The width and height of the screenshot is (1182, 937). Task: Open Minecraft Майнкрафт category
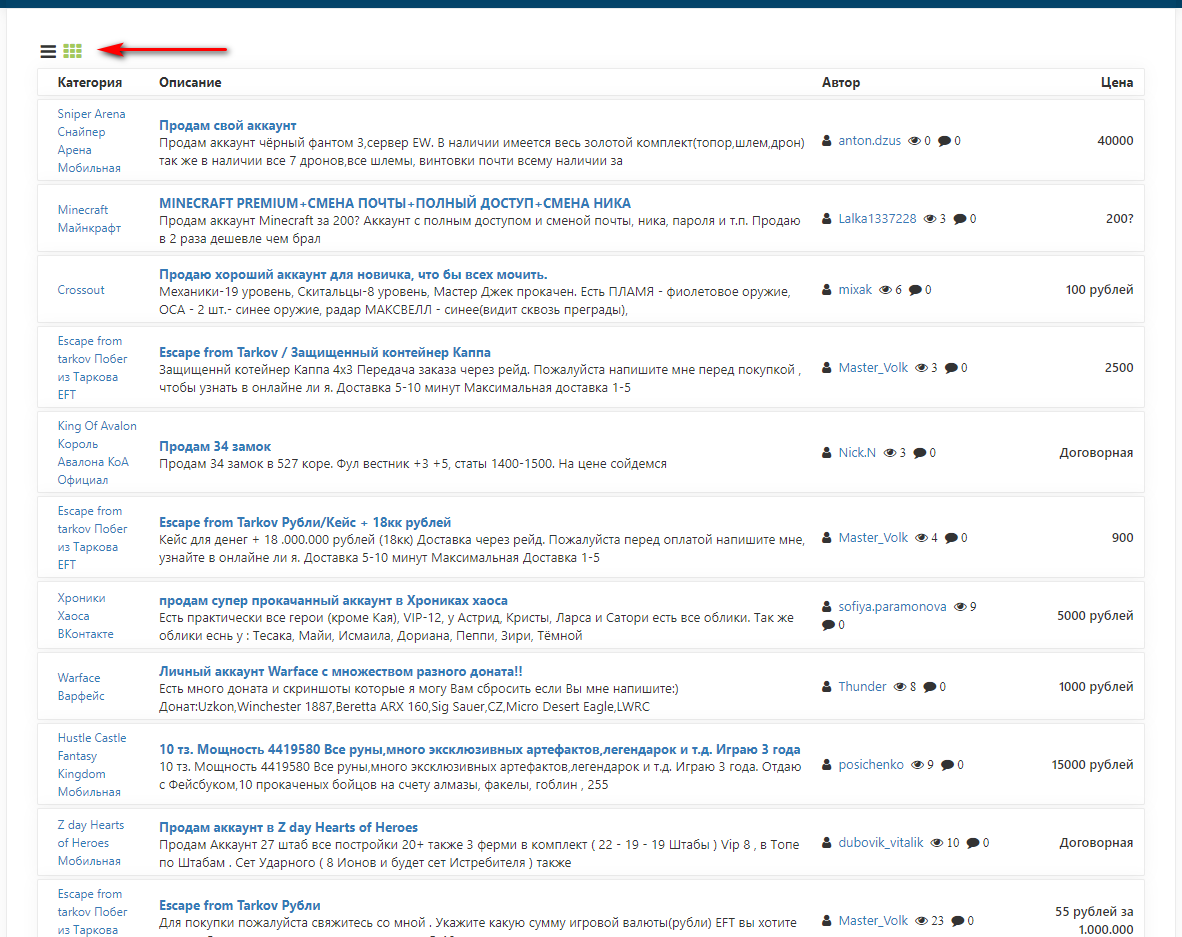click(x=89, y=219)
